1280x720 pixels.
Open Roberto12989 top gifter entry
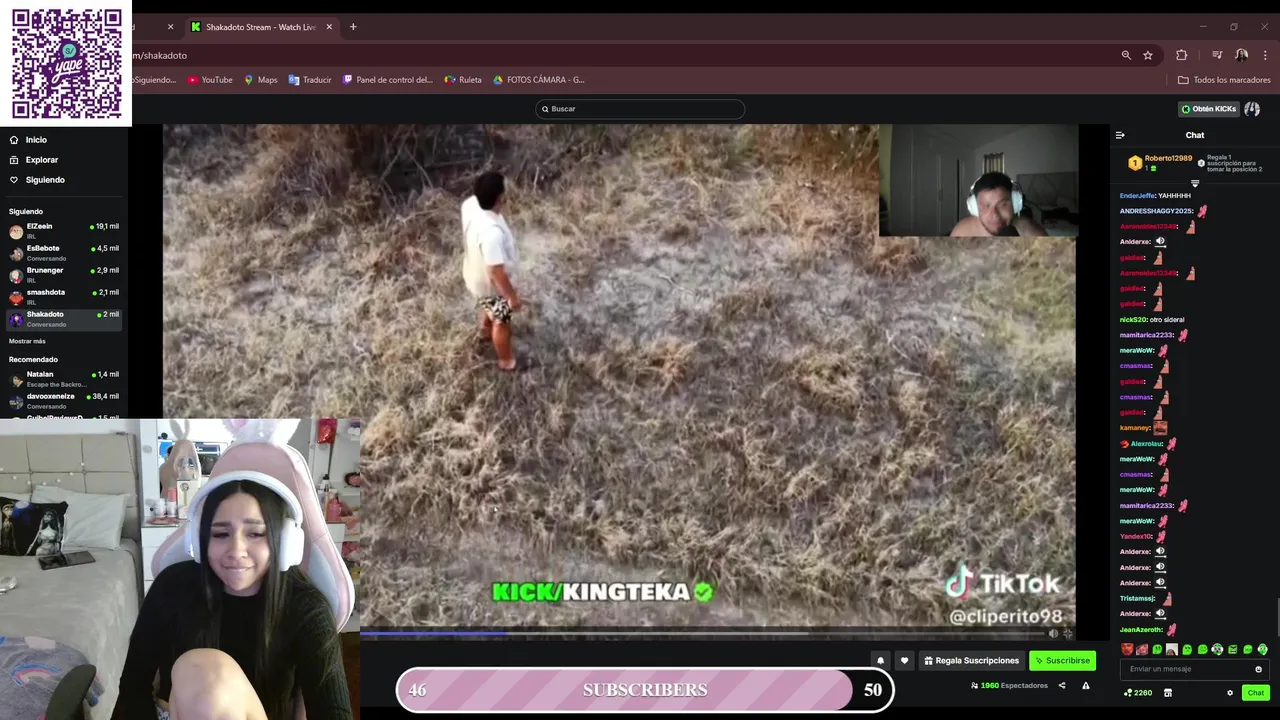pyautogui.click(x=1160, y=162)
